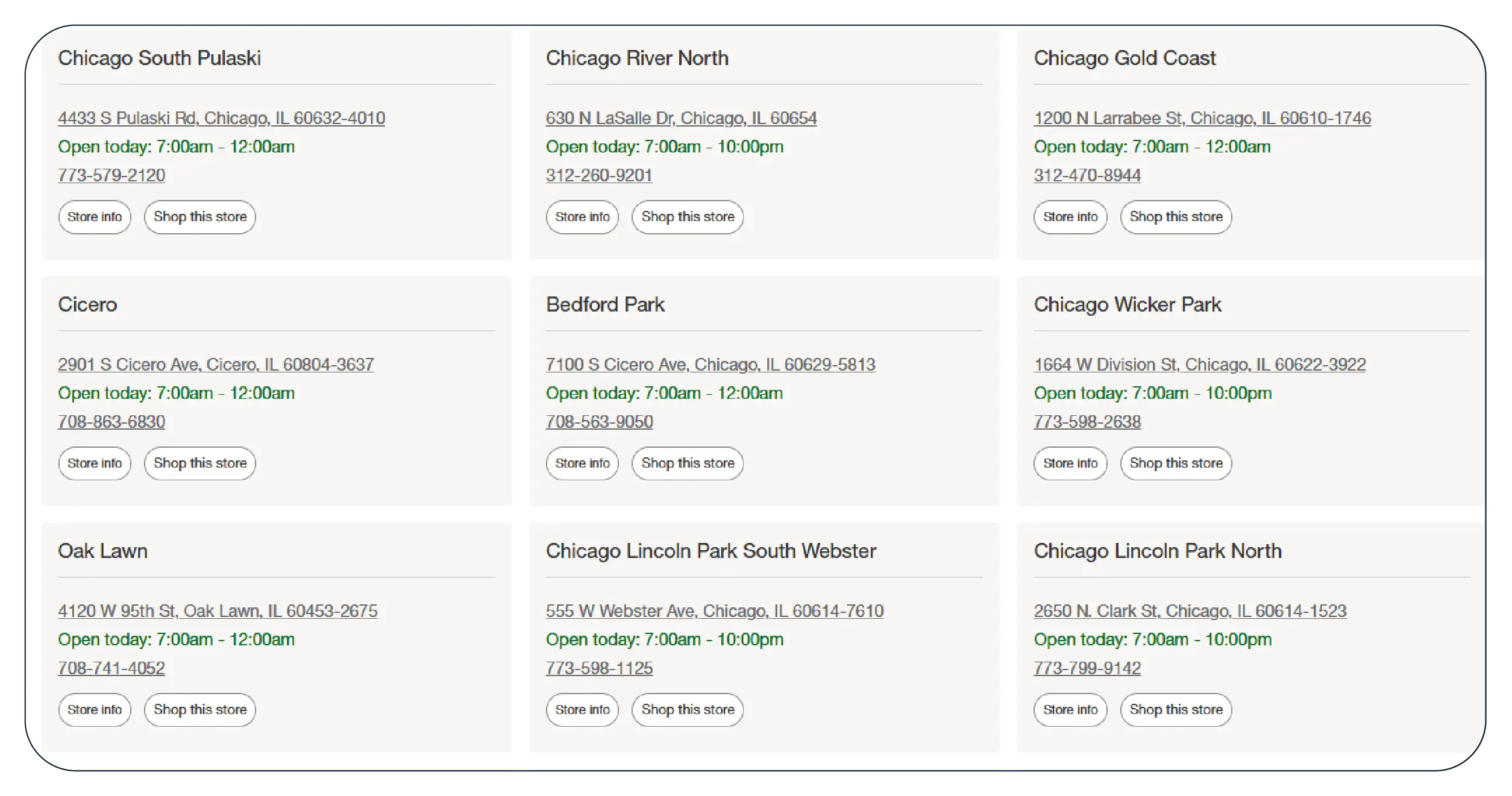Shop this store for Chicago South Pulaski
Viewport: 1512px width, 796px height.
199,217
